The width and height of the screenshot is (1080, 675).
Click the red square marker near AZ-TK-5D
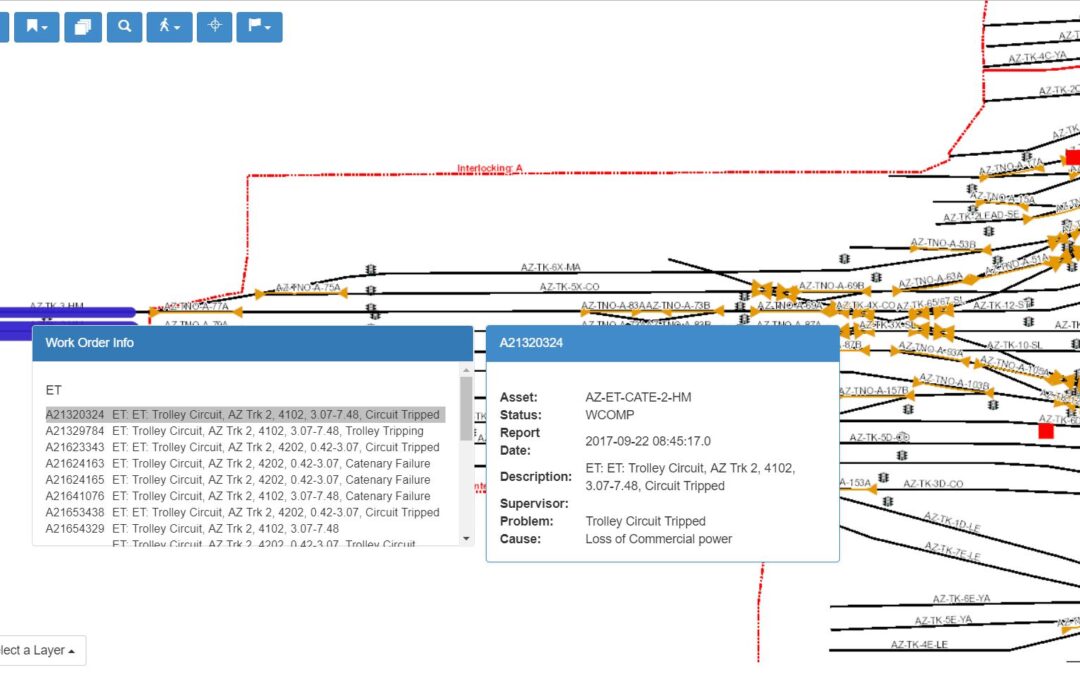click(x=1046, y=431)
